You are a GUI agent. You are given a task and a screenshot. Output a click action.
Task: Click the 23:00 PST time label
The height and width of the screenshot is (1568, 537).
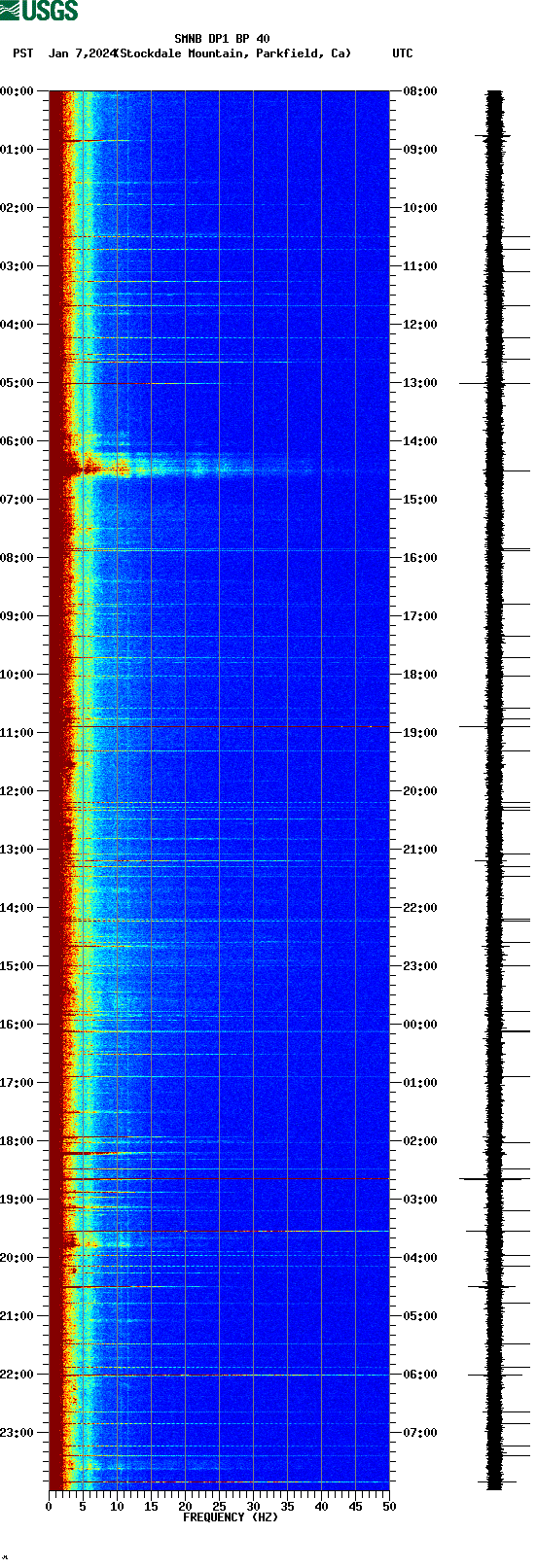click(x=18, y=1433)
